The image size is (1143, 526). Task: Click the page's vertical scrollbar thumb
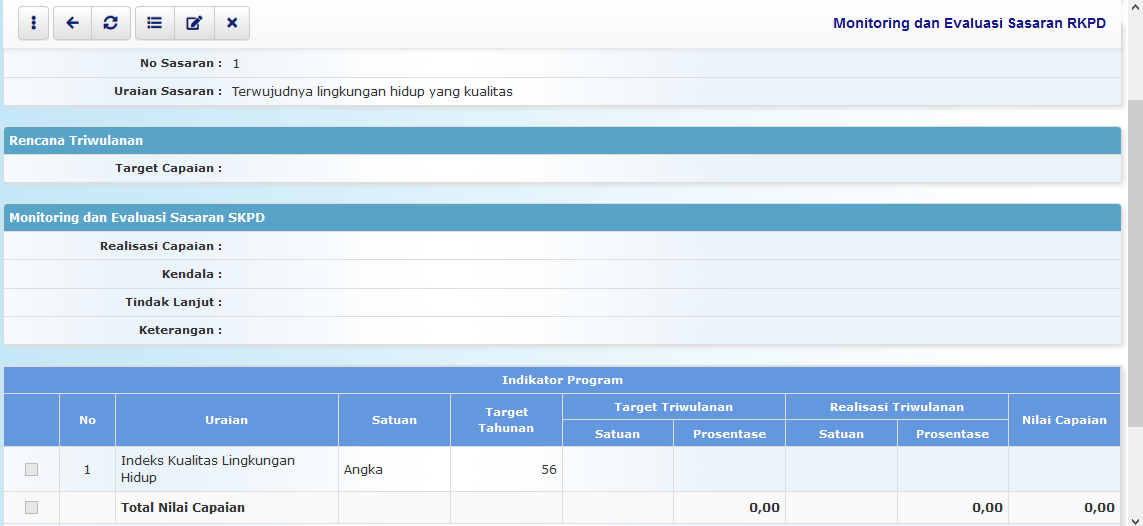tap(1135, 260)
